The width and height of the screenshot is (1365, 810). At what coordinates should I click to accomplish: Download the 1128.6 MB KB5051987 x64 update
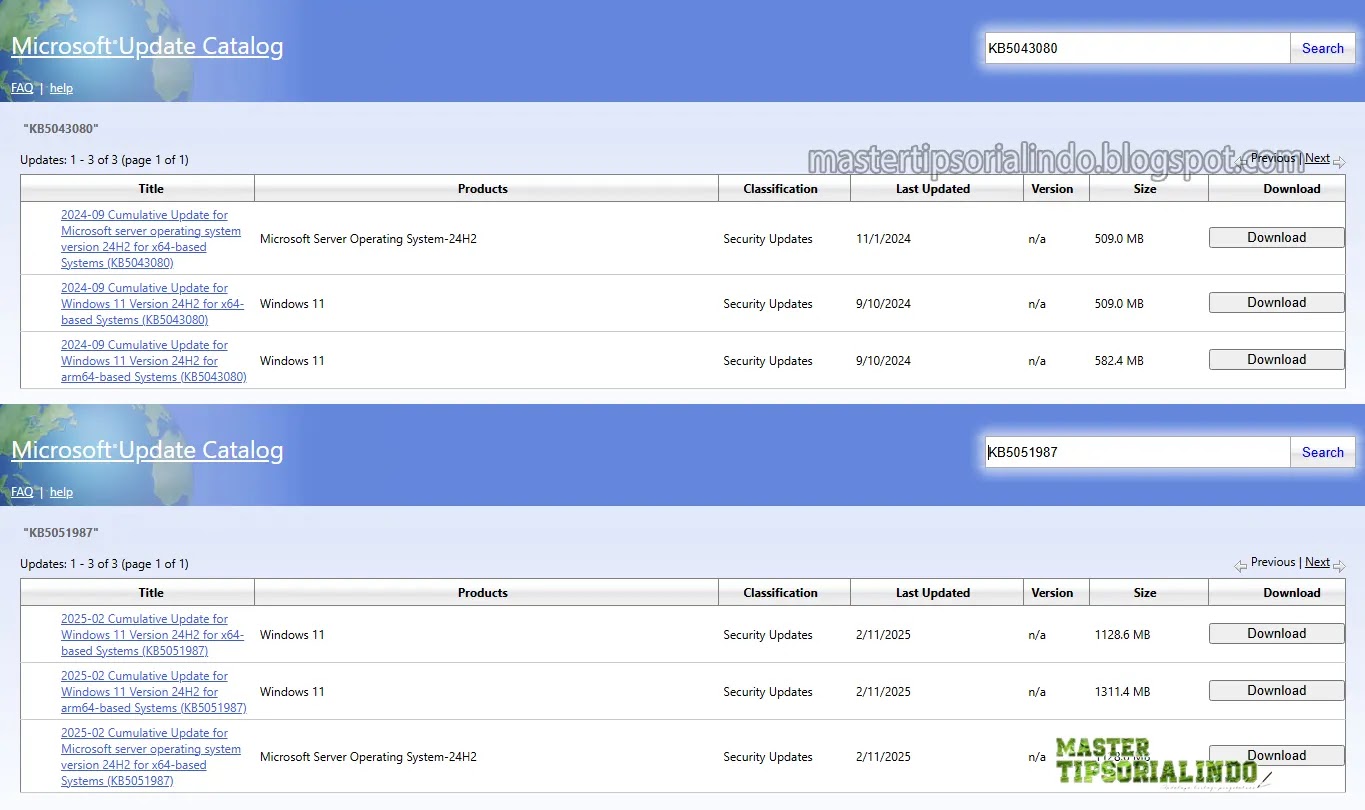[x=1276, y=634]
